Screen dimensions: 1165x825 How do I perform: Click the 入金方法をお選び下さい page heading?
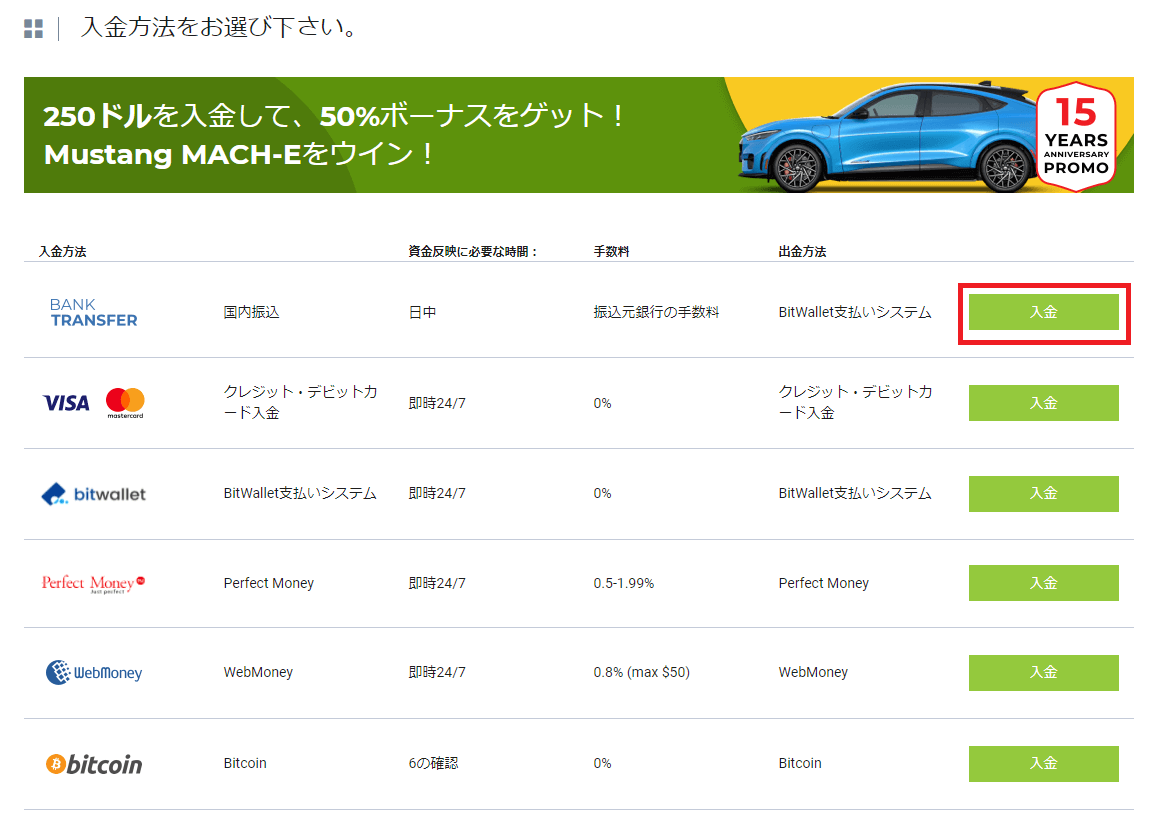pyautogui.click(x=220, y=28)
